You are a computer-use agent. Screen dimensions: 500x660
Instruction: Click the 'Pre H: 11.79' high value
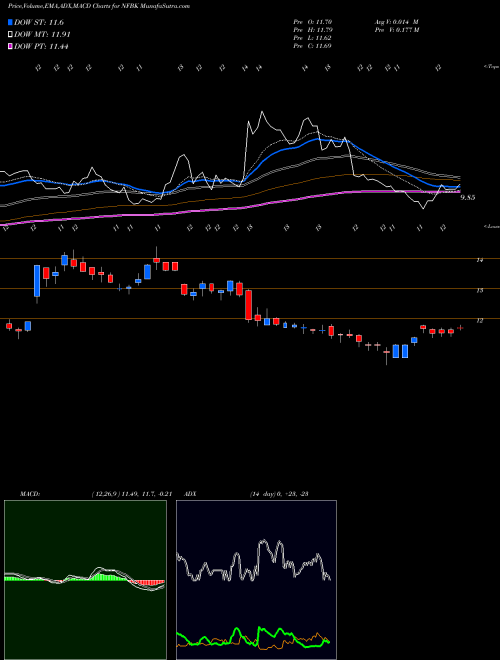click(x=313, y=30)
